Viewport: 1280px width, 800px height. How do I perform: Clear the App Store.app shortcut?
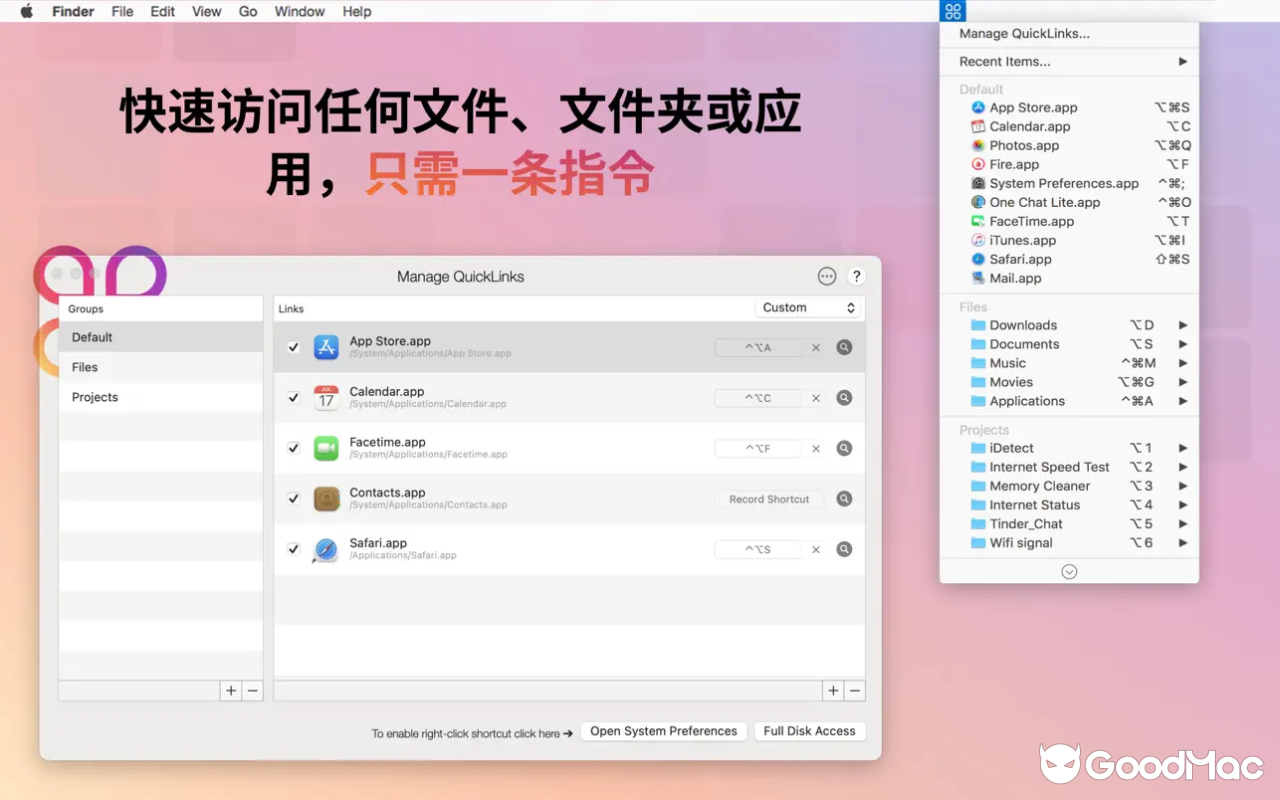816,348
